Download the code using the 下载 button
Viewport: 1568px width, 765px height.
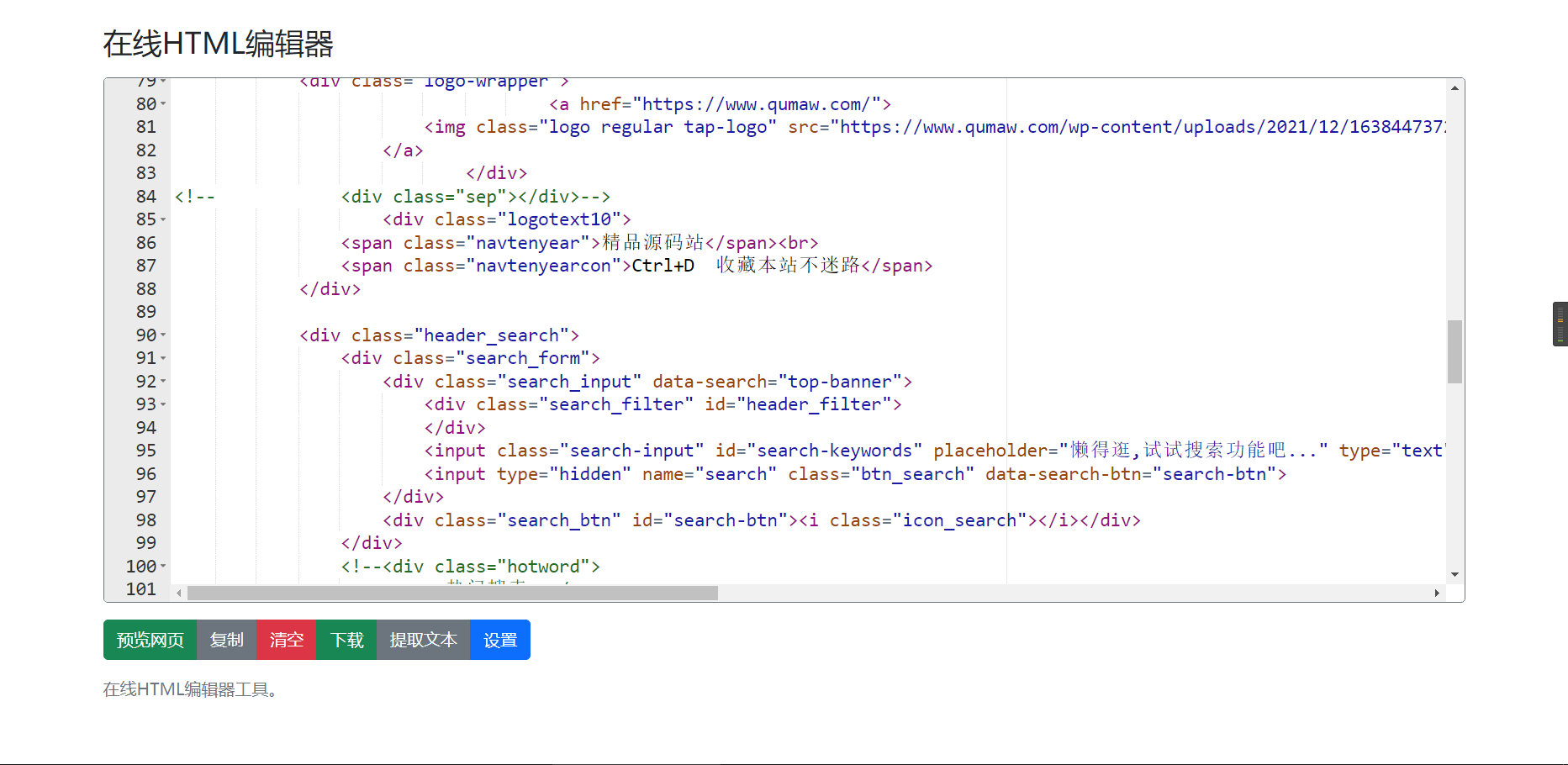point(346,640)
